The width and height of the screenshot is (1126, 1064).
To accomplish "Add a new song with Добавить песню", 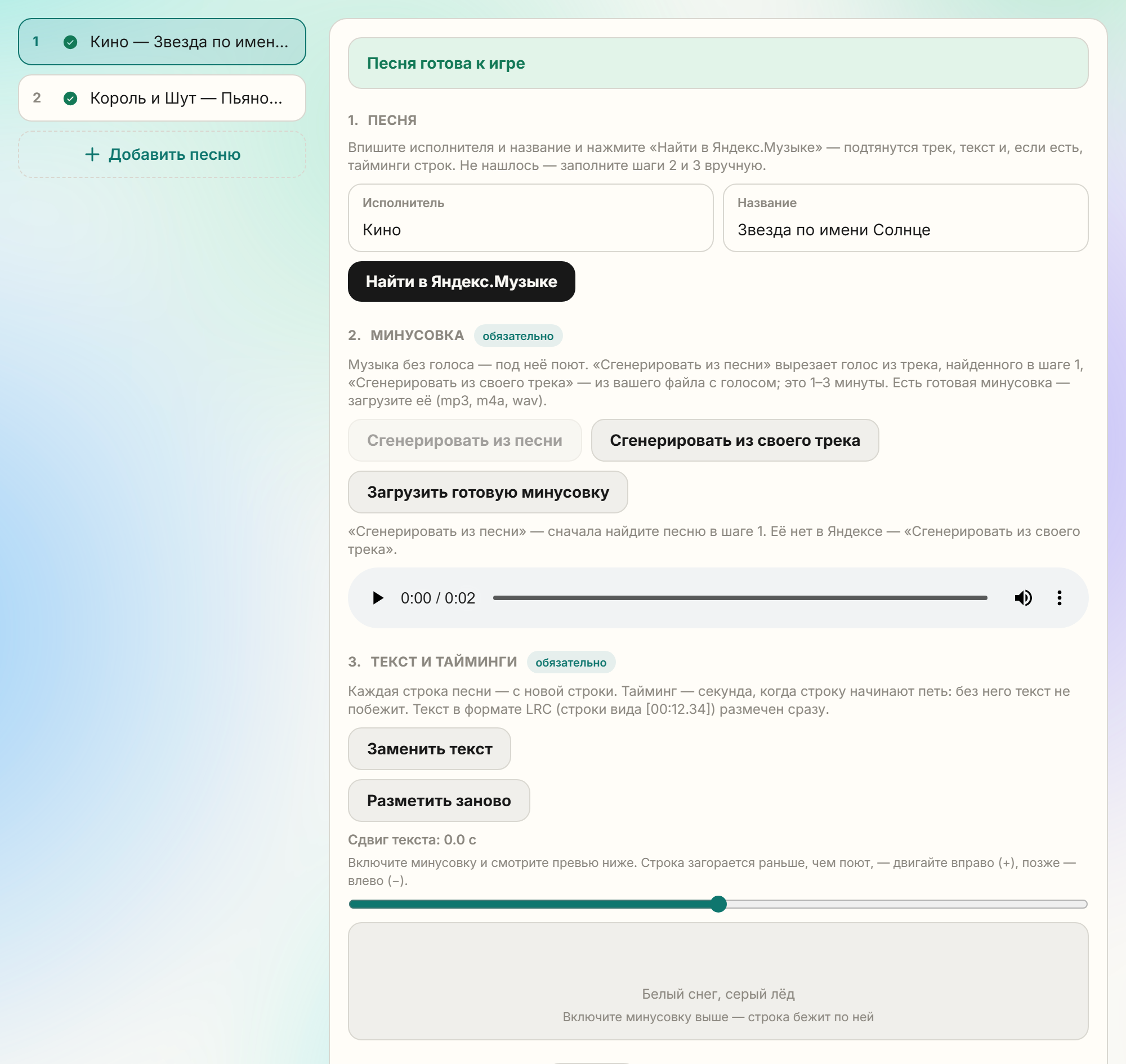I will pyautogui.click(x=162, y=154).
